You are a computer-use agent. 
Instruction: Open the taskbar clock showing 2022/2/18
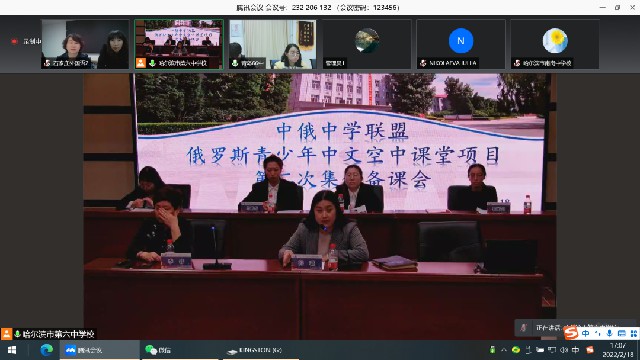(618, 350)
